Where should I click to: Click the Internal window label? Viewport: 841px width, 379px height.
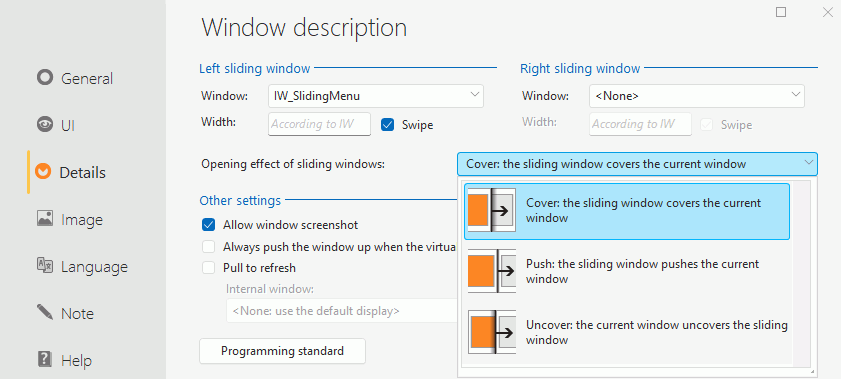tap(270, 289)
